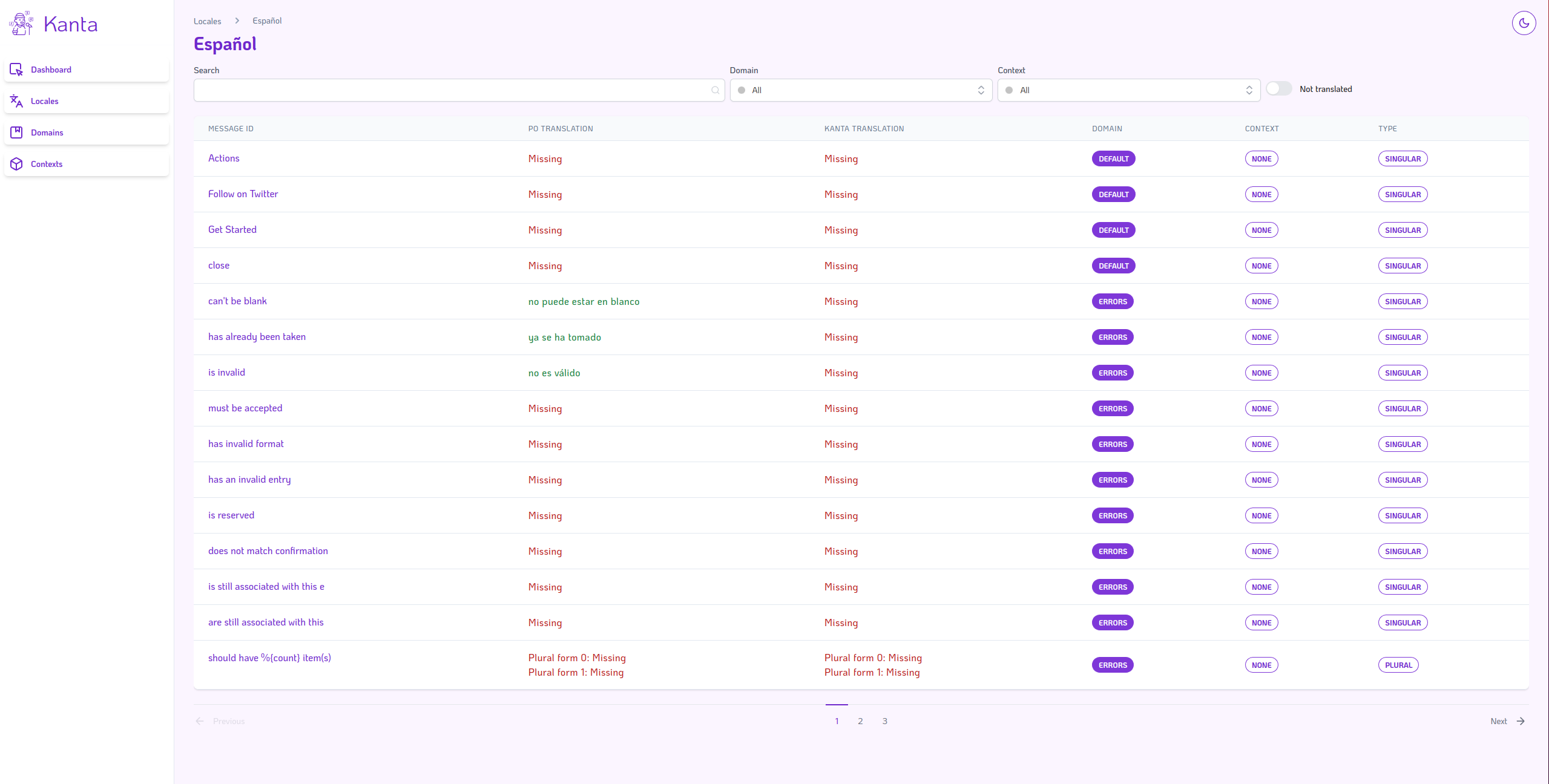This screenshot has height=784, width=1549.
Task: Click the Contexts cube icon
Action: [16, 164]
